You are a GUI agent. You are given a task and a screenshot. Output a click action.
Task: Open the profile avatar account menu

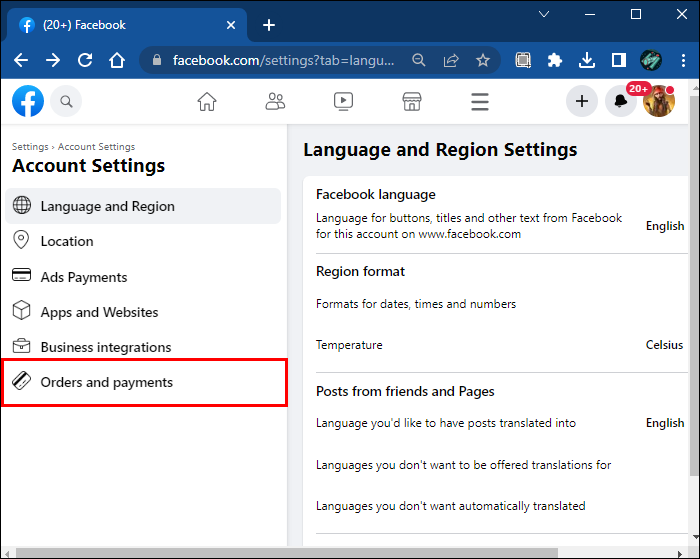pyautogui.click(x=659, y=101)
